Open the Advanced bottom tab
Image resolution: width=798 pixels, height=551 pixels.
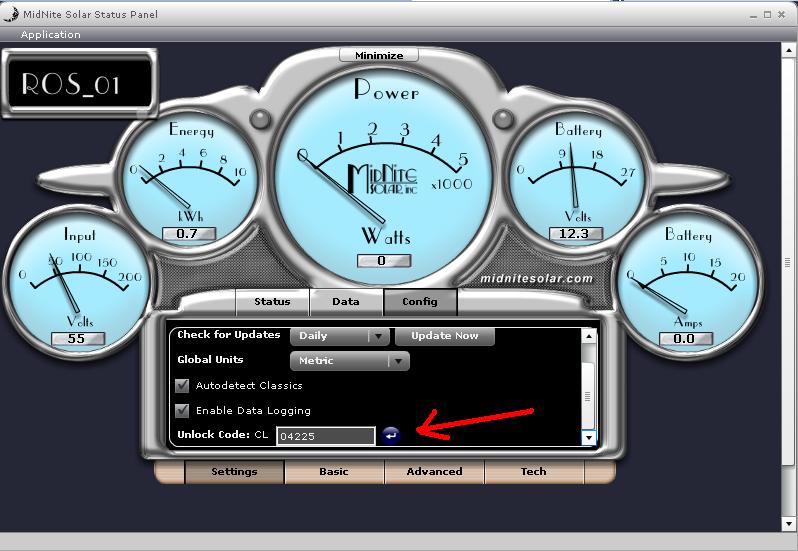434,472
